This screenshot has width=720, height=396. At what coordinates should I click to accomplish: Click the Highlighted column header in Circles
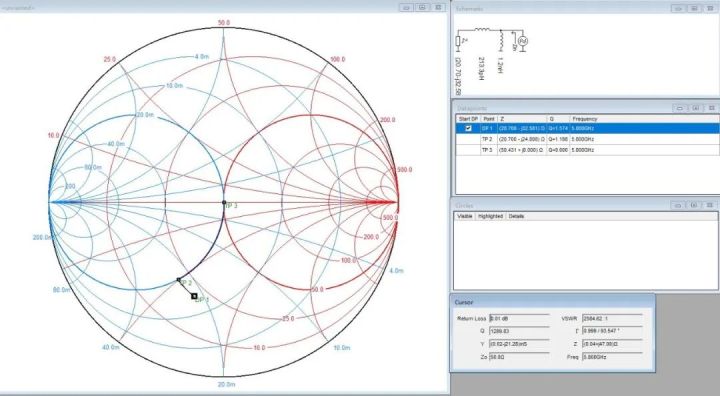coord(490,216)
